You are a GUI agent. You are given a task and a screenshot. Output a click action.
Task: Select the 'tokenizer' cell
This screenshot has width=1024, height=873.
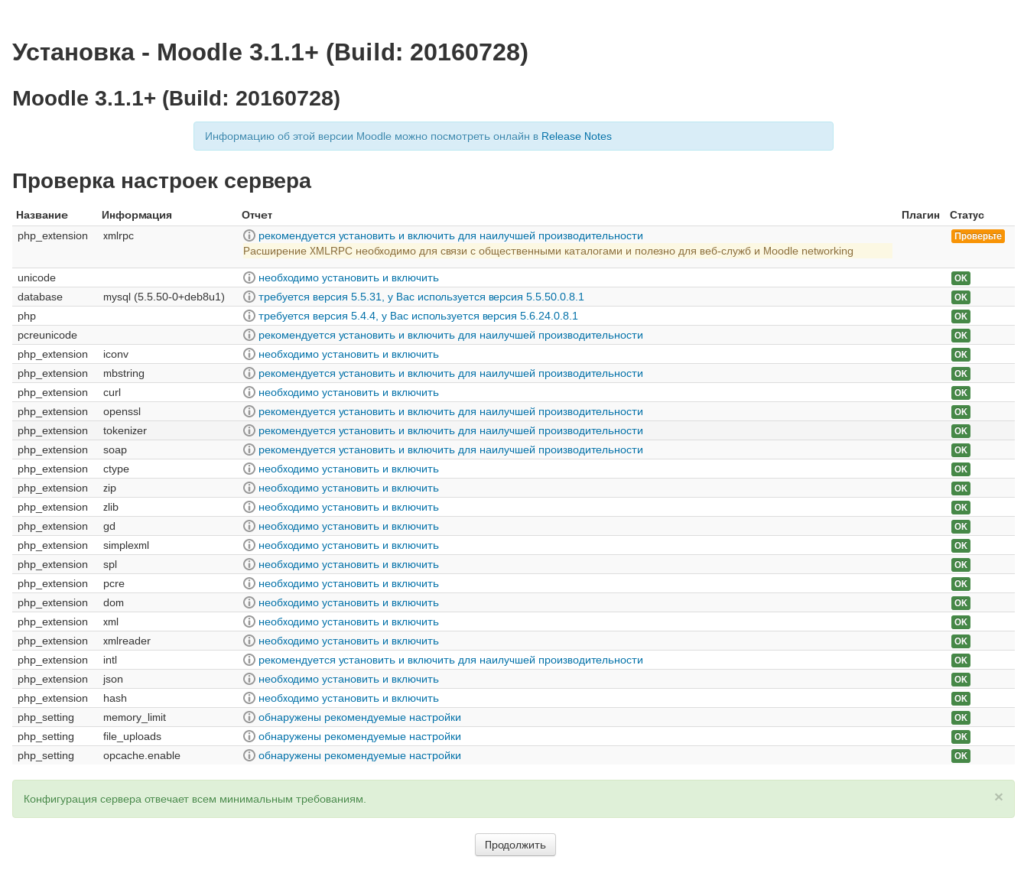tap(125, 431)
